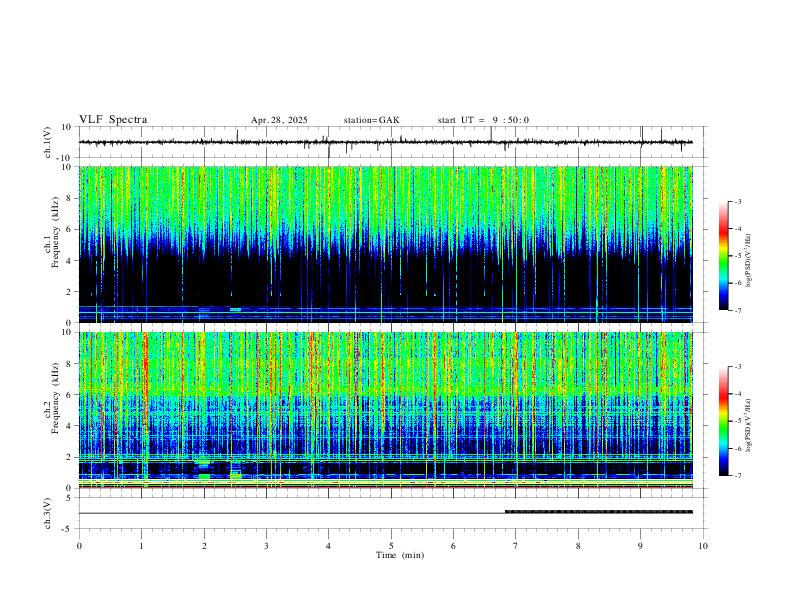792x612 pixels.
Task: Click the "ch.2 Frequency (kHz)" axis label
Action: coord(52,398)
